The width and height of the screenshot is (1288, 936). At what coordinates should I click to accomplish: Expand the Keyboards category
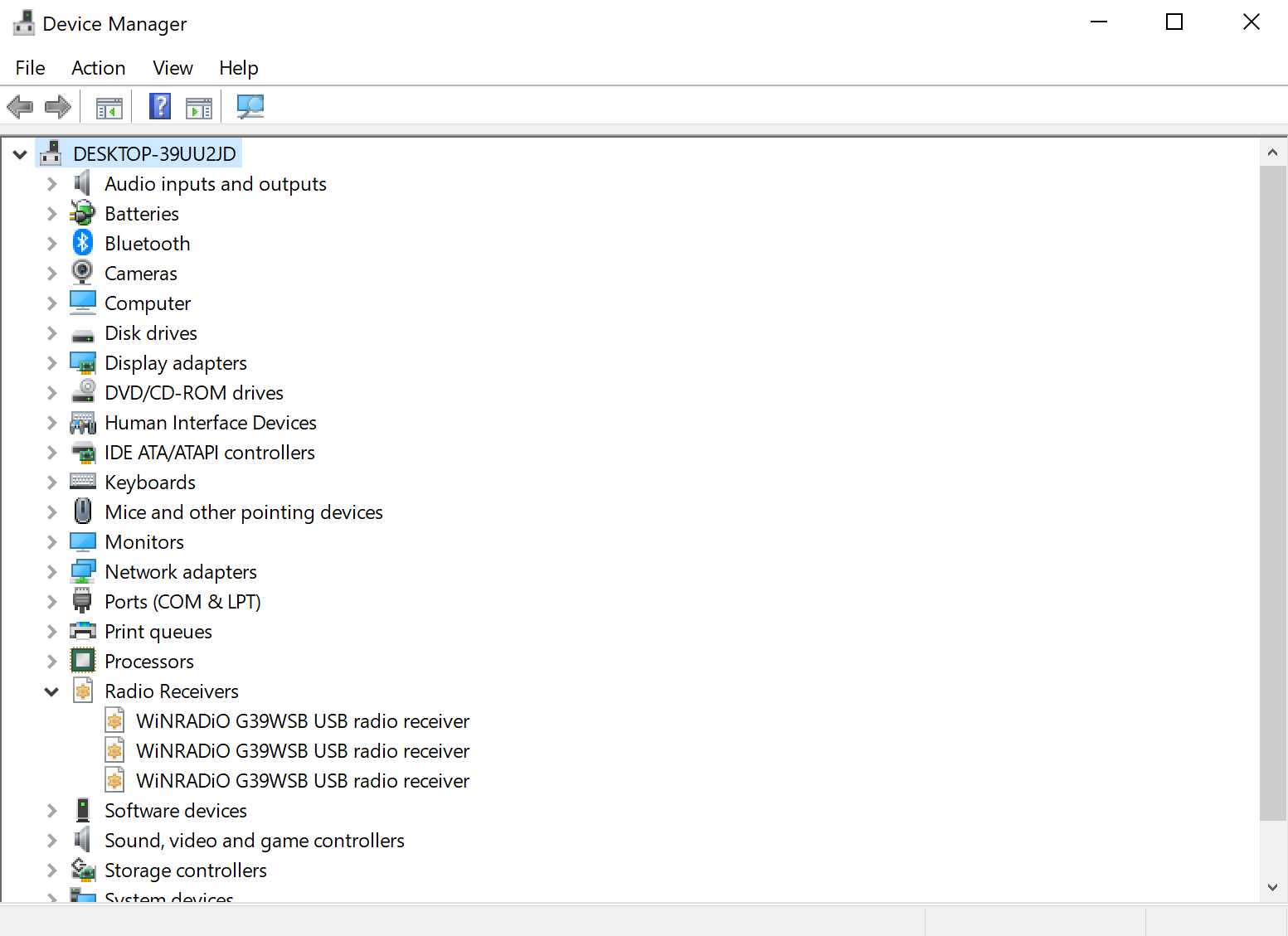coord(51,483)
